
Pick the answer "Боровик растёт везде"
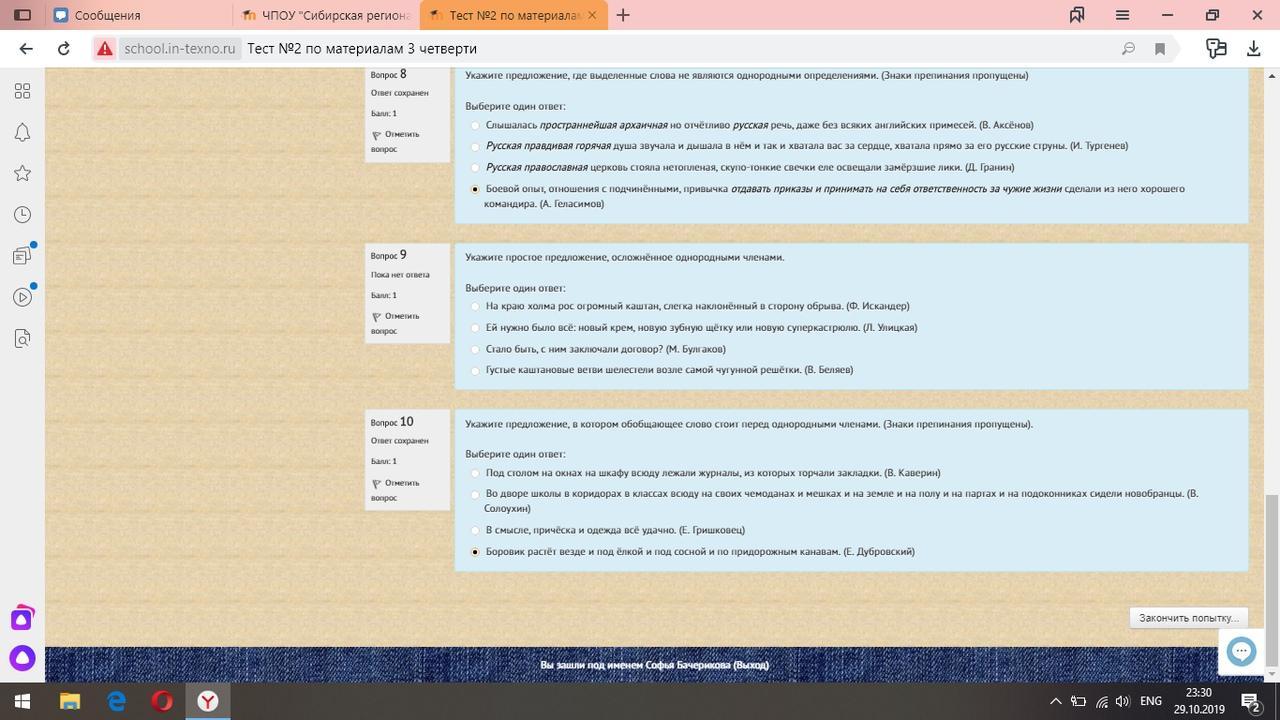pyautogui.click(x=475, y=552)
